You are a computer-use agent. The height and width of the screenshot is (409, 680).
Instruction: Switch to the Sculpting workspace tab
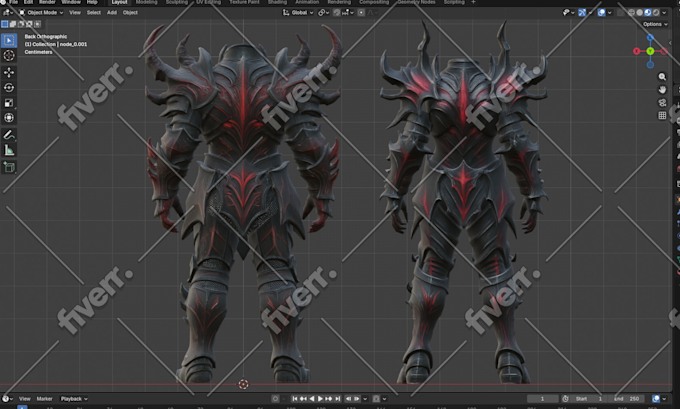[x=177, y=2]
